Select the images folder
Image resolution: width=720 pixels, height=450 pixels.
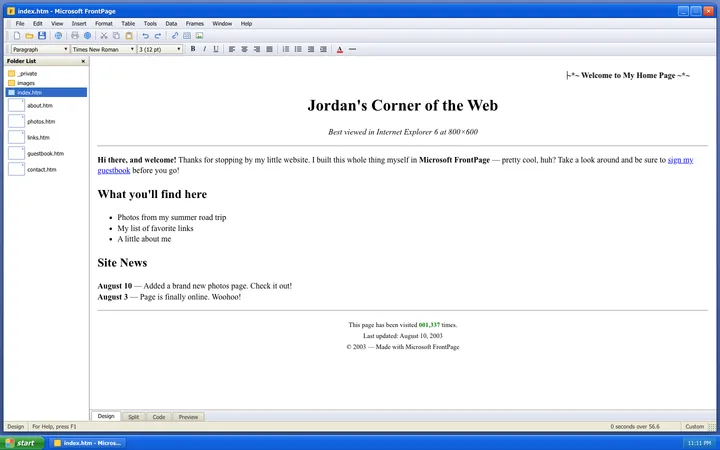tap(22, 83)
